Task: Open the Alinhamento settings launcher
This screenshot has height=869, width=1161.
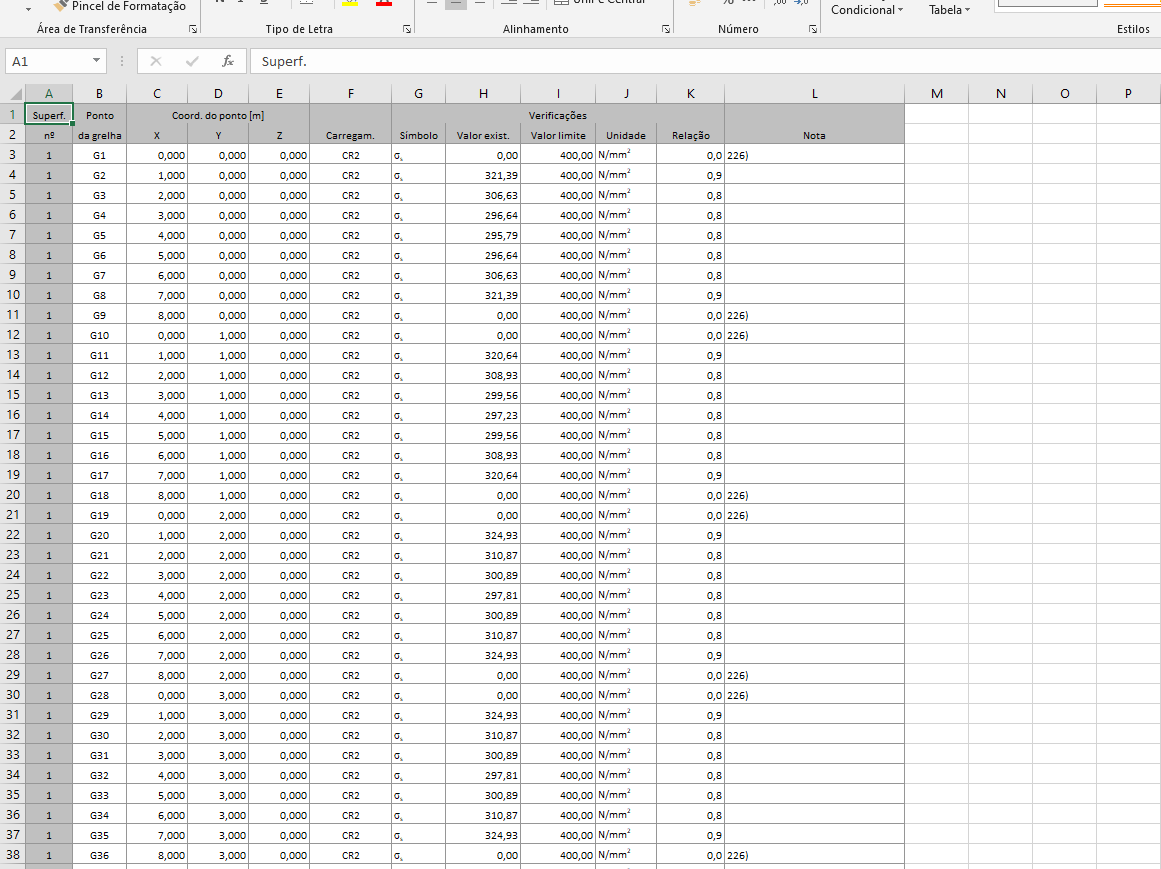Action: click(x=665, y=28)
